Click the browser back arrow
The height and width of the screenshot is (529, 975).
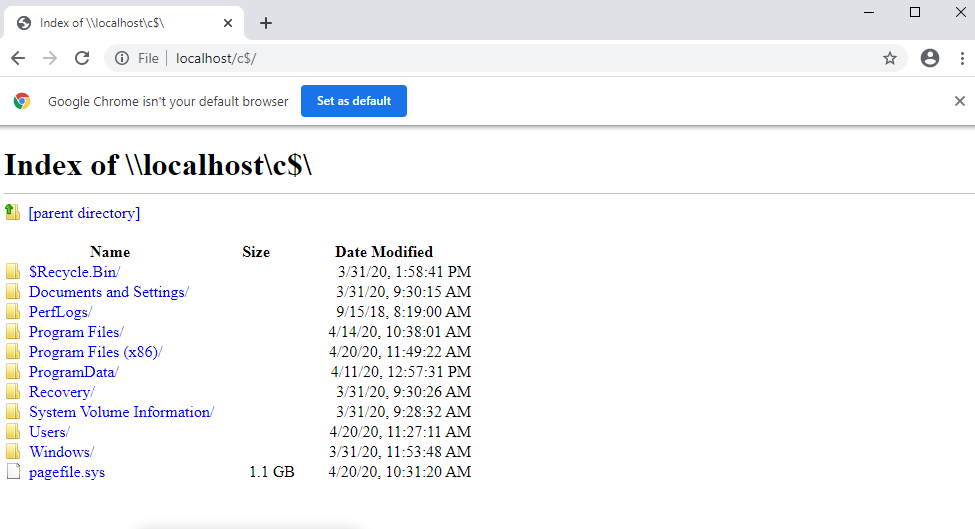tap(18, 58)
